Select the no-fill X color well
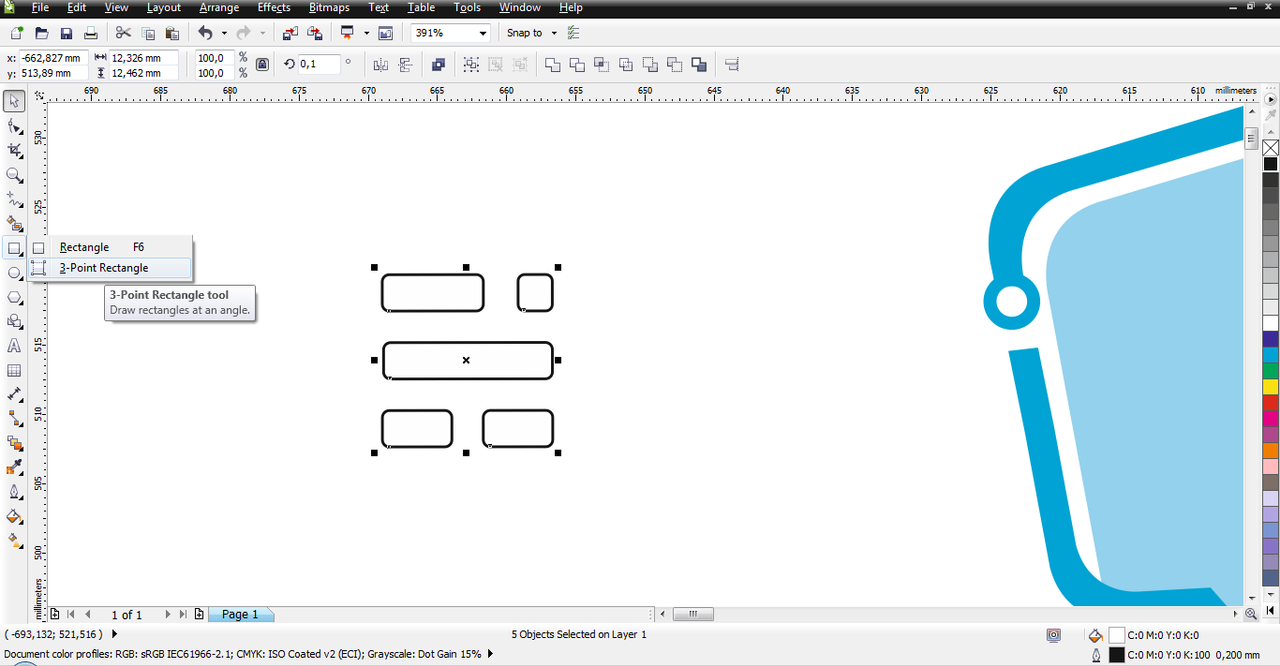This screenshot has height=666, width=1280. (1270, 148)
